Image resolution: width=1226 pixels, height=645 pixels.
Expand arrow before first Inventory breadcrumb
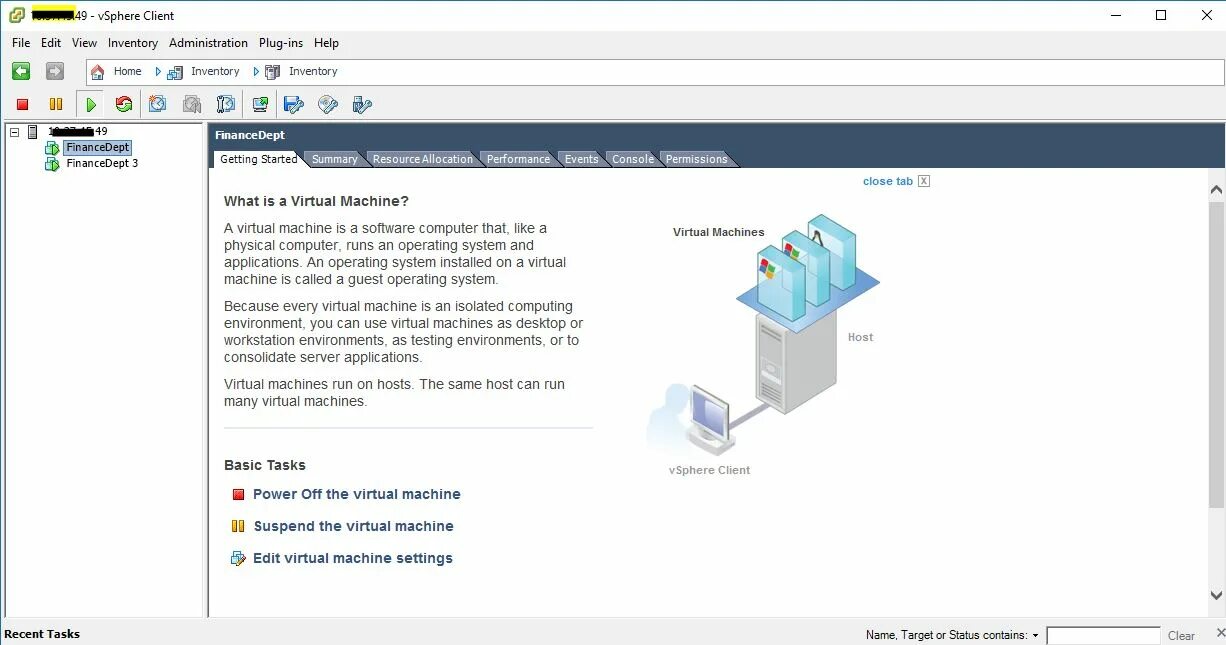[158, 72]
